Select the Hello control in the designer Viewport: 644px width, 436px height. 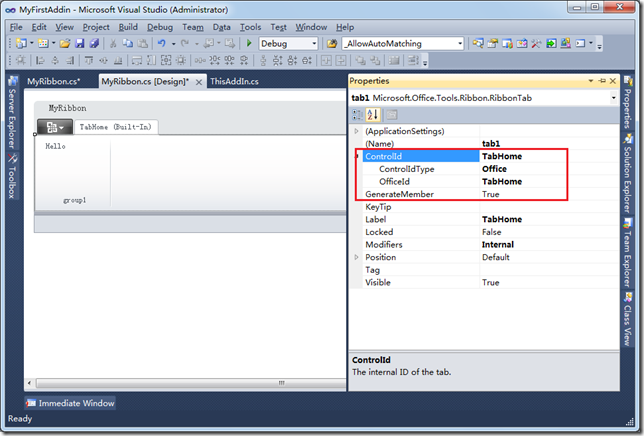pyautogui.click(x=55, y=146)
